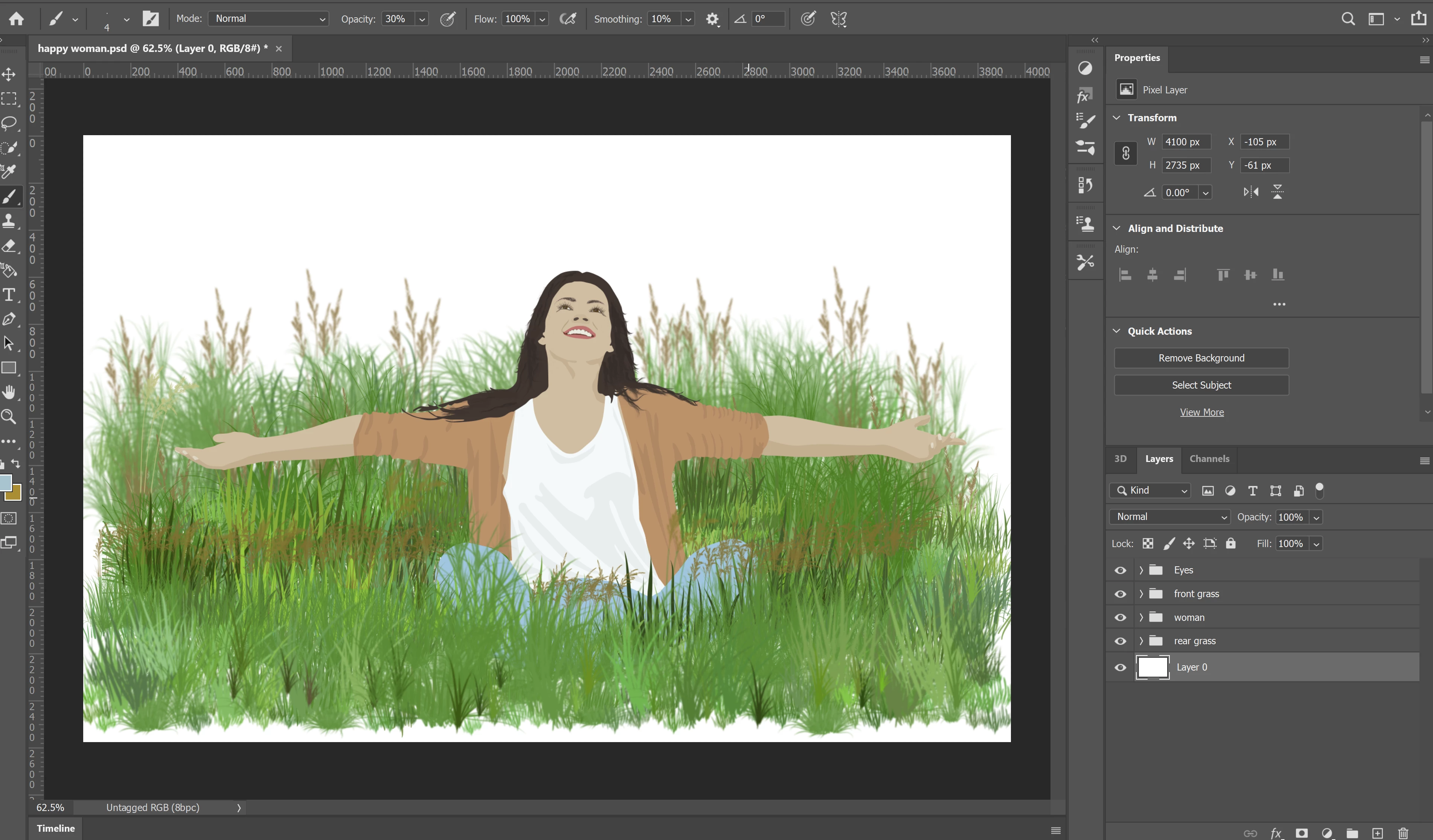Image resolution: width=1433 pixels, height=840 pixels.
Task: Open brush smoothing options gear
Action: 712,19
